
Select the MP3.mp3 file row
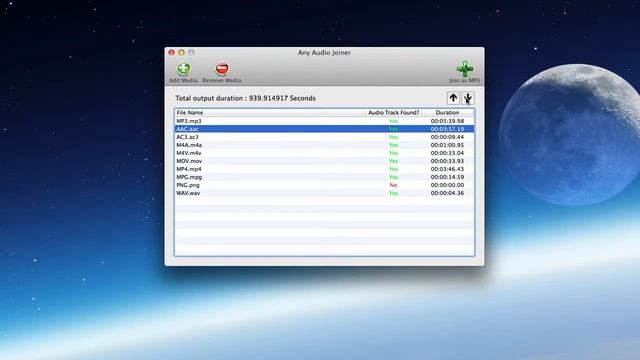click(x=324, y=121)
